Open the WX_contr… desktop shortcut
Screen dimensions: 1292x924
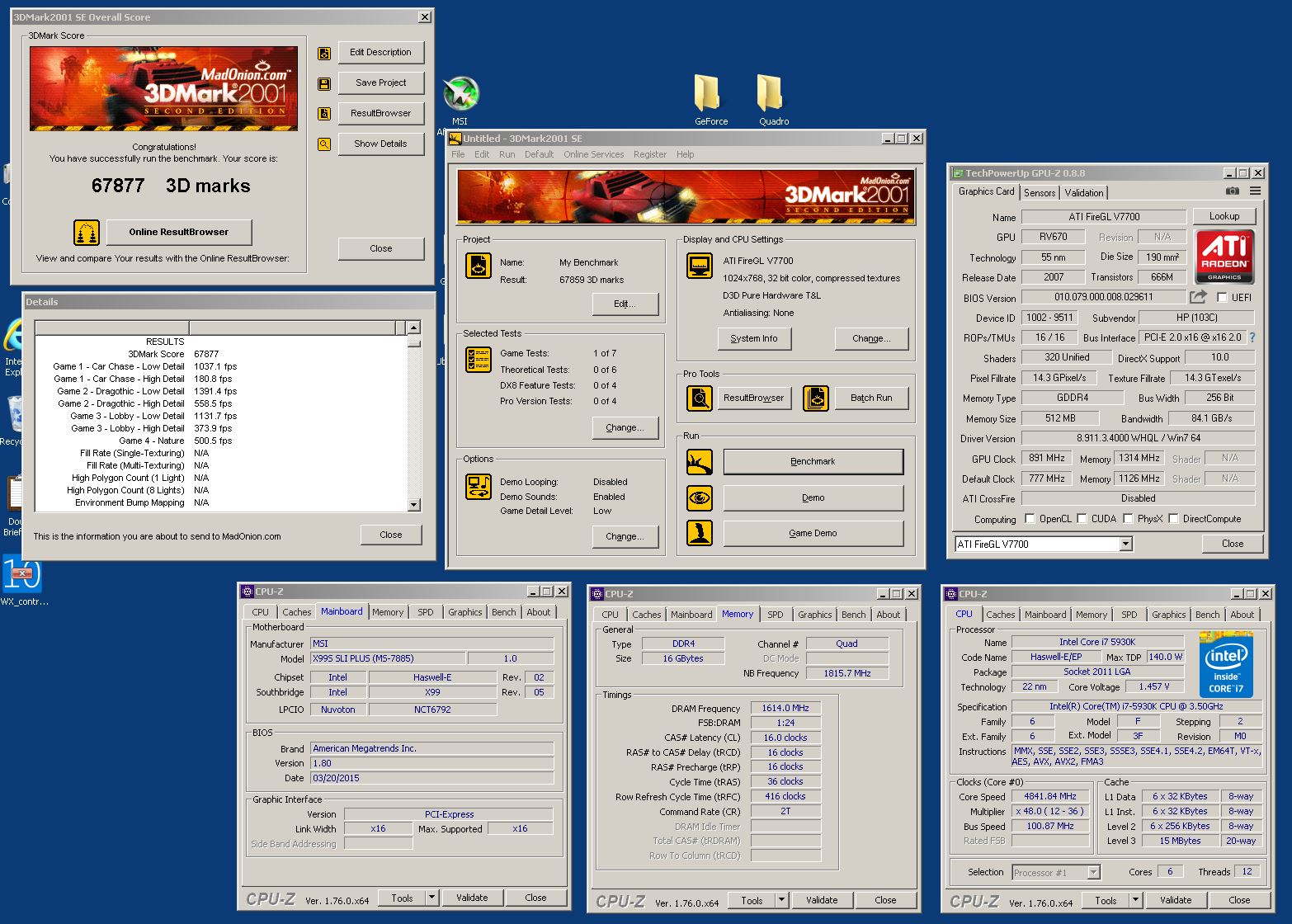click(x=23, y=582)
